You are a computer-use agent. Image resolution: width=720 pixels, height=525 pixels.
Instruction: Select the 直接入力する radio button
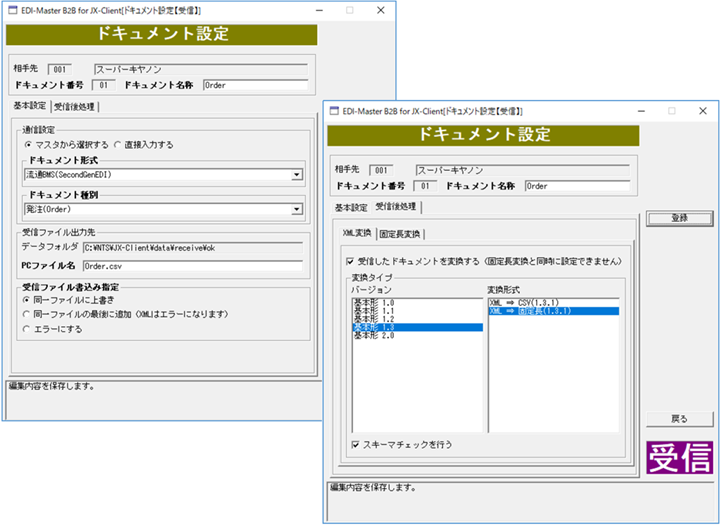coord(117,145)
